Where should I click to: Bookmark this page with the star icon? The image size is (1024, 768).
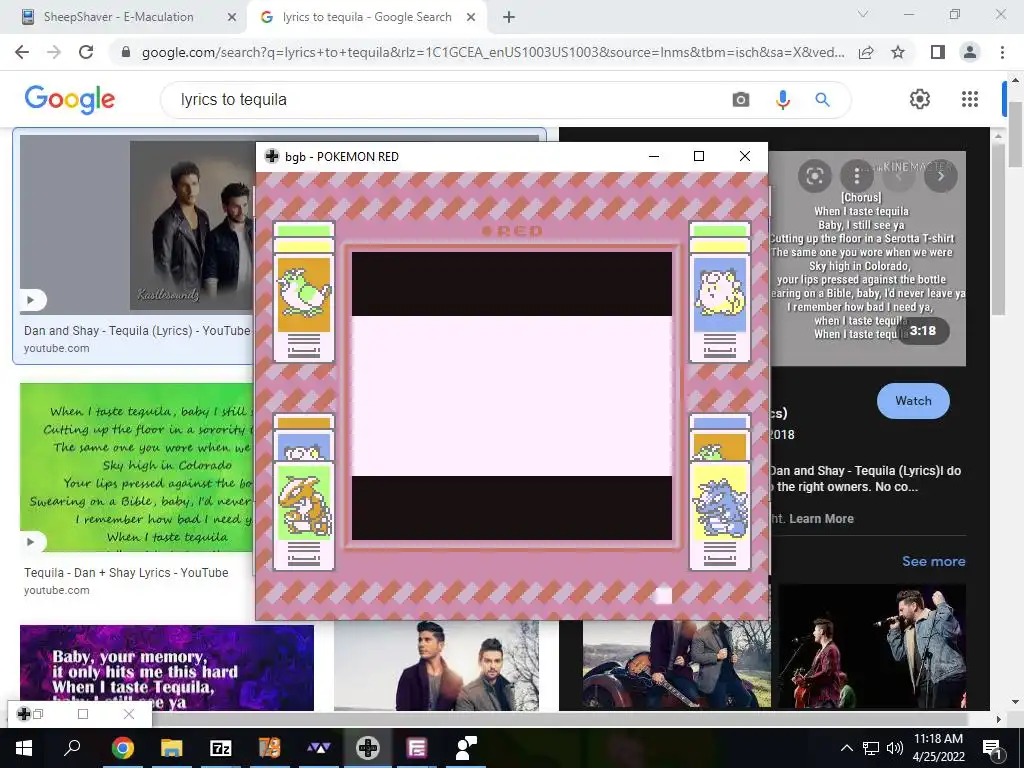click(x=898, y=52)
